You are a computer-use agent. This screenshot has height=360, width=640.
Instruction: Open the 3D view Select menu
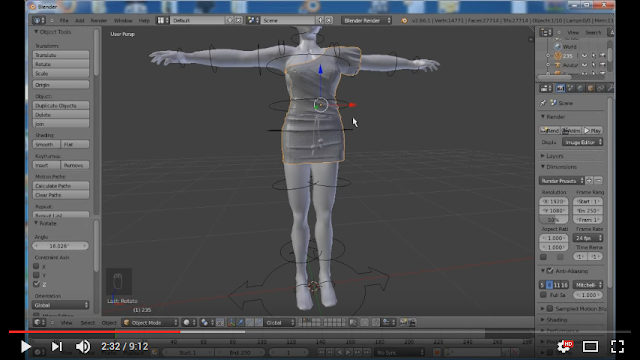point(87,322)
